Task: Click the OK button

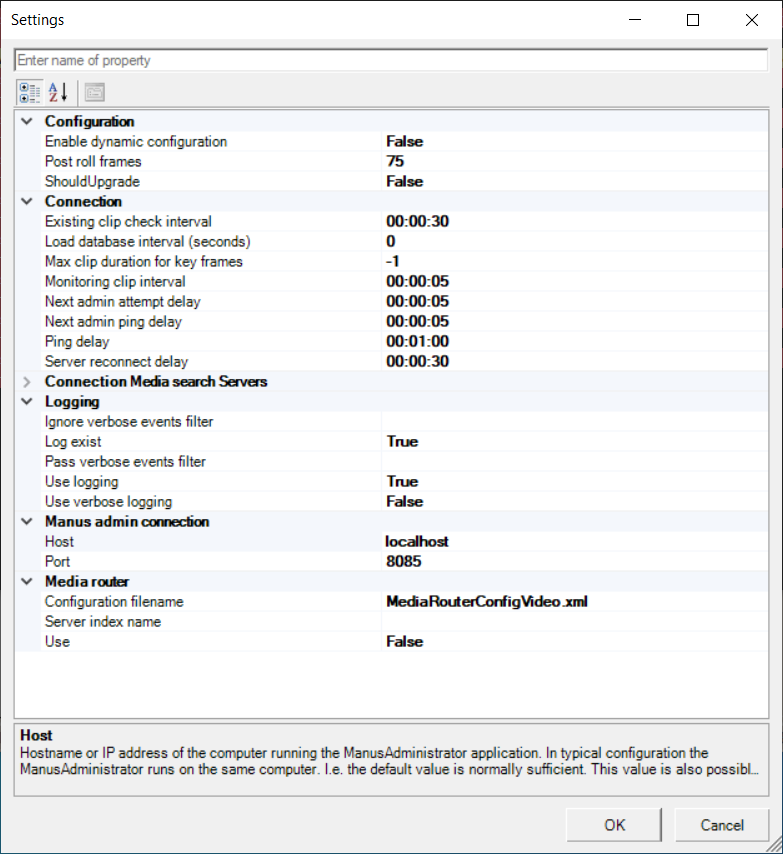Action: pyautogui.click(x=614, y=825)
